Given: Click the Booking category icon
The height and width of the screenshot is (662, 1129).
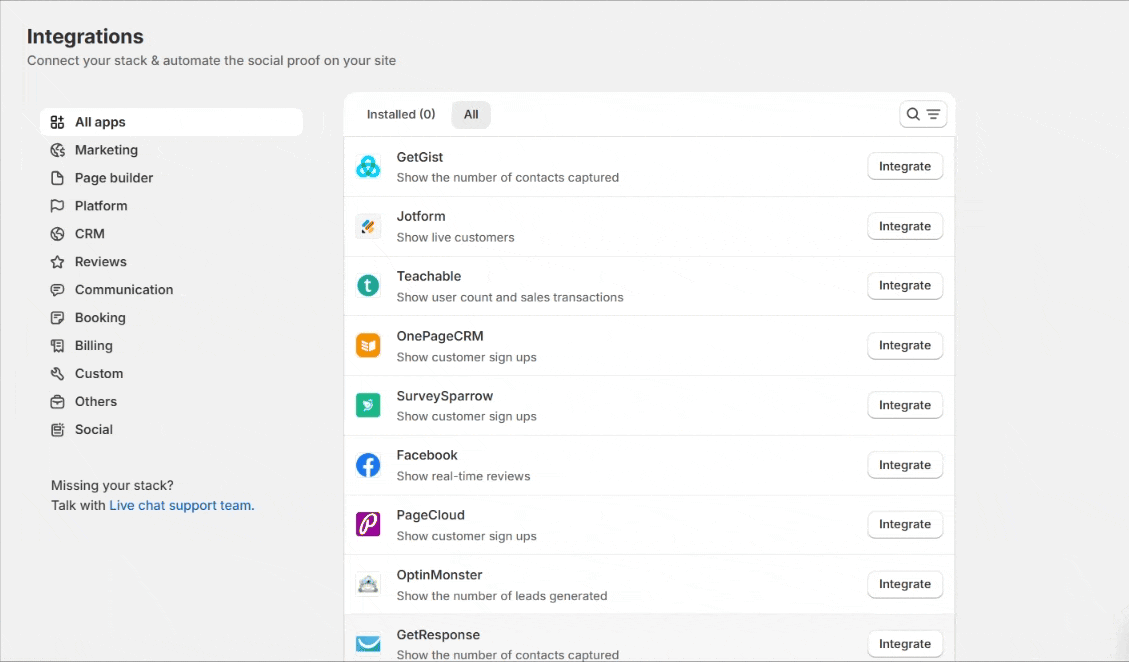Looking at the screenshot, I should pos(58,318).
